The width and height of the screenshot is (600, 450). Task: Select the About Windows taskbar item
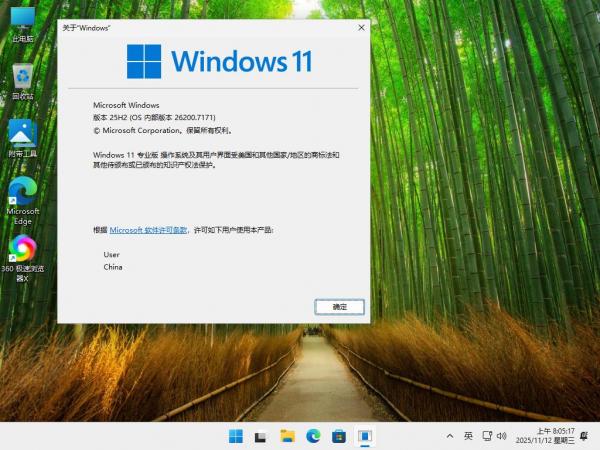tap(365, 436)
